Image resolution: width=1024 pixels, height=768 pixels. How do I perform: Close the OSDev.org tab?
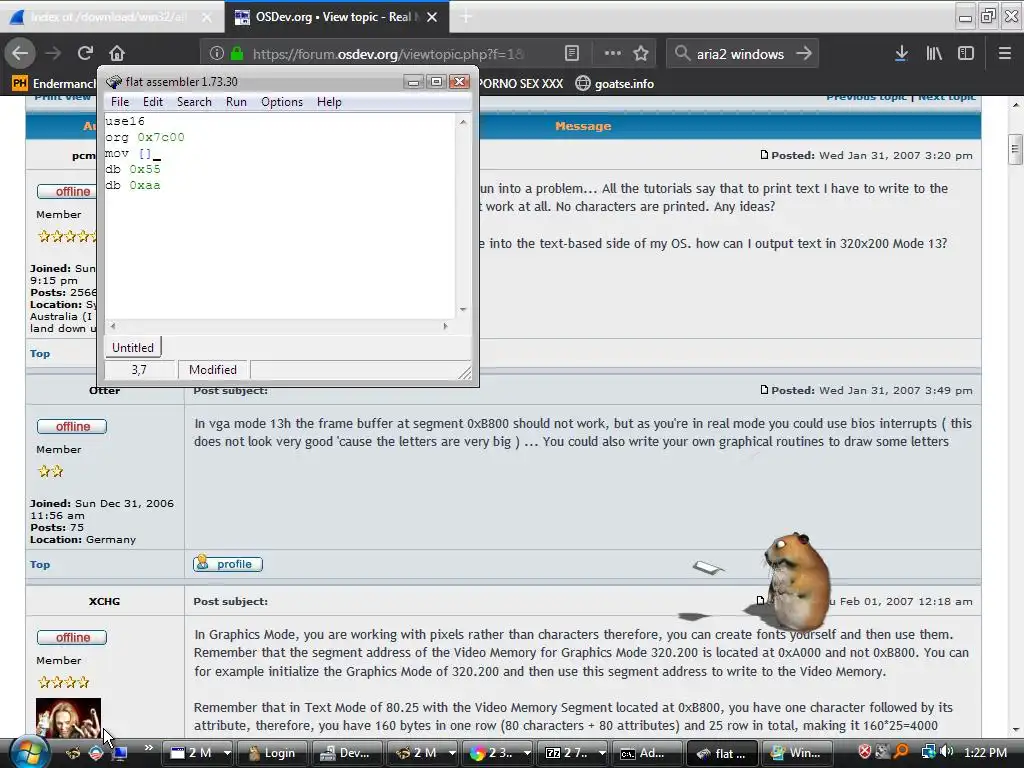tap(432, 17)
